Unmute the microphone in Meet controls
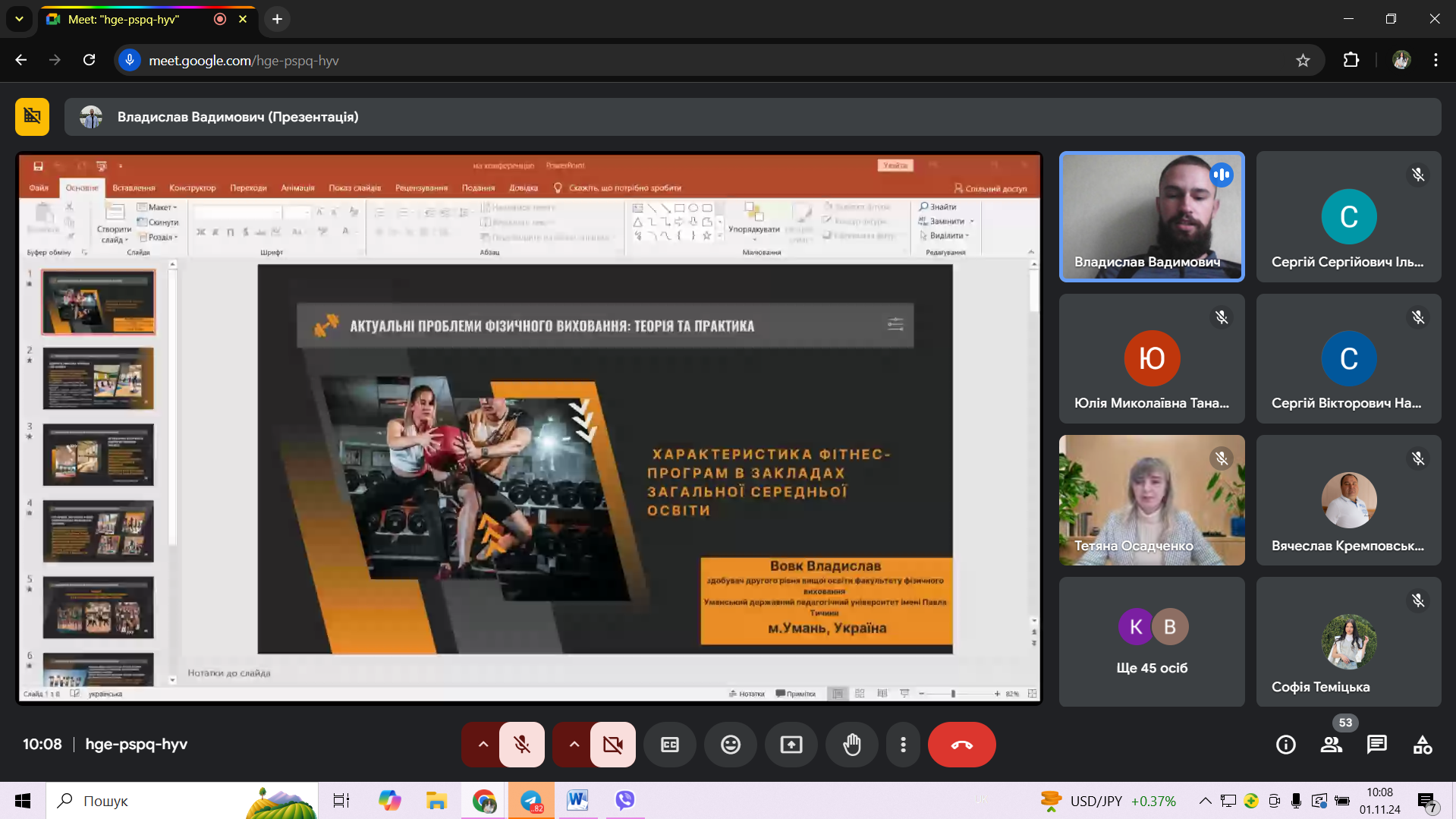 (x=522, y=745)
